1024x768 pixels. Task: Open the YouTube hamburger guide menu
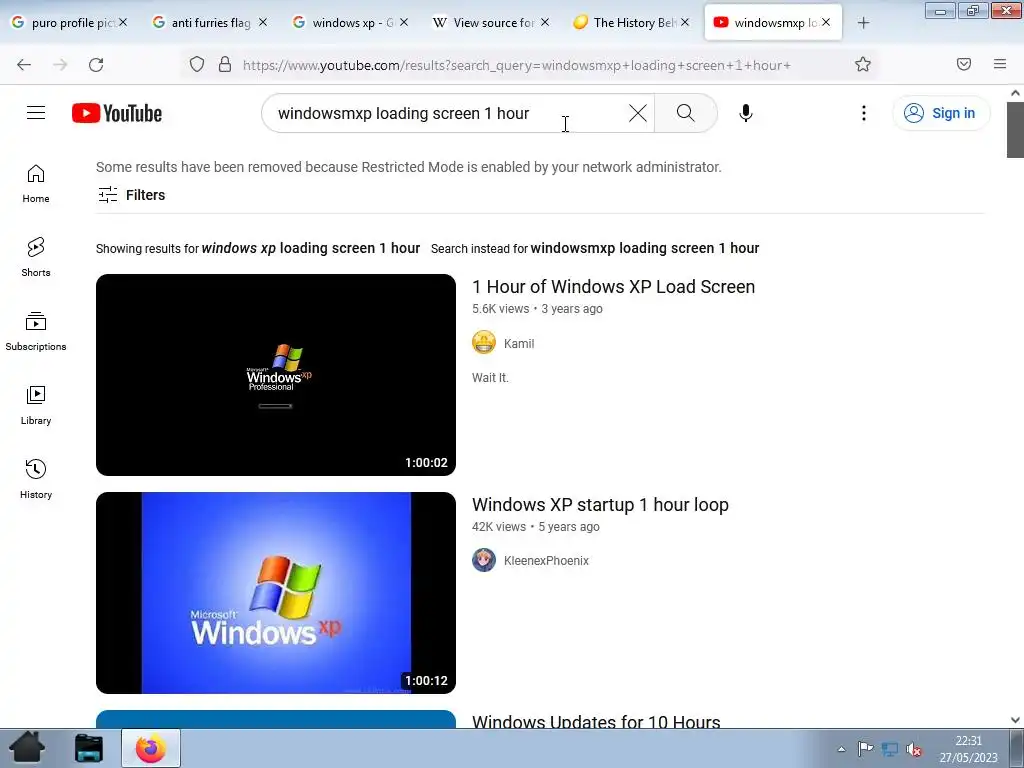[36, 113]
